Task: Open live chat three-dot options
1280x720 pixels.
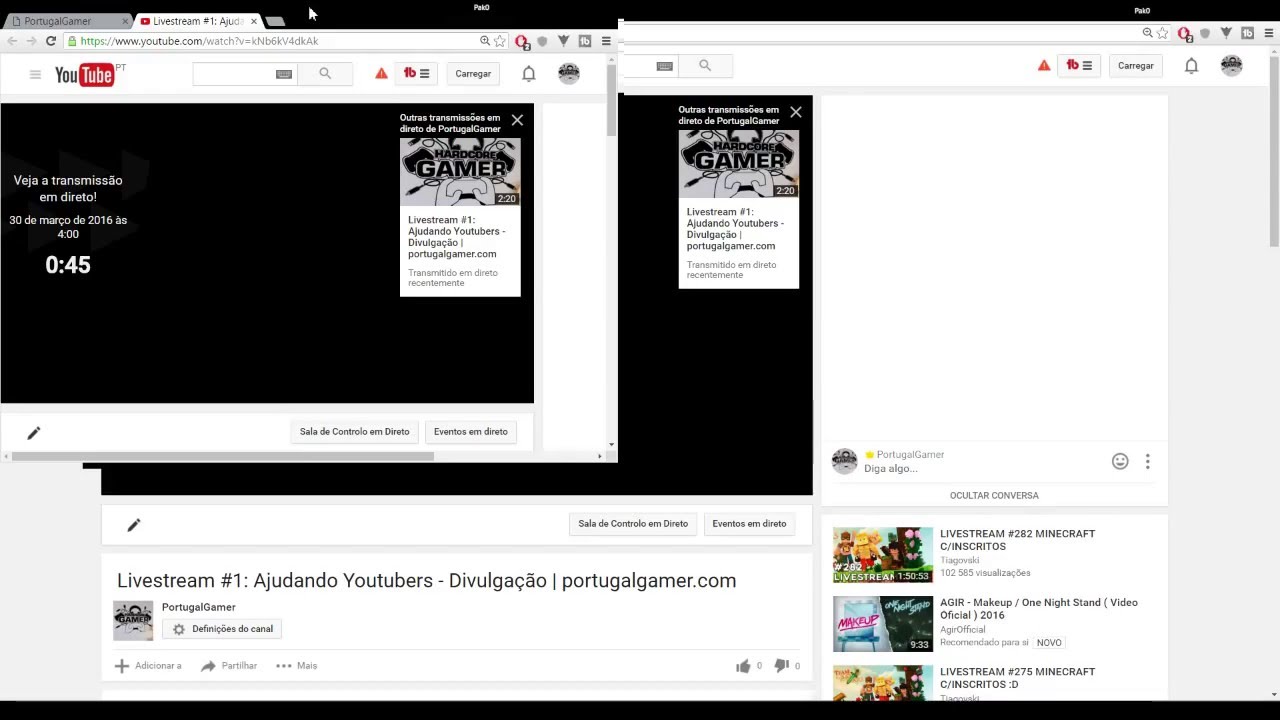Action: [x=1148, y=461]
